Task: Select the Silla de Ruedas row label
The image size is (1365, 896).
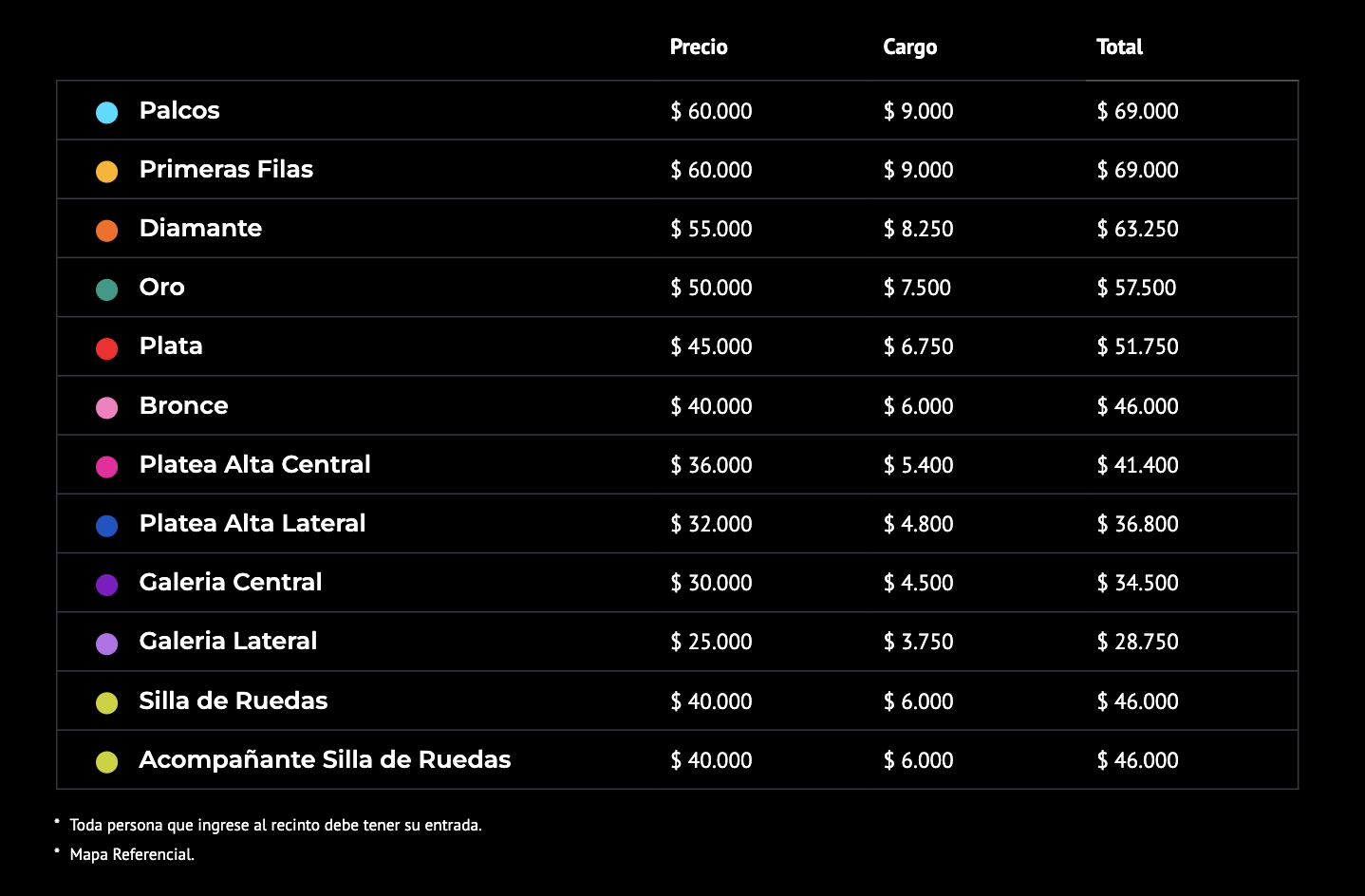Action: point(234,700)
